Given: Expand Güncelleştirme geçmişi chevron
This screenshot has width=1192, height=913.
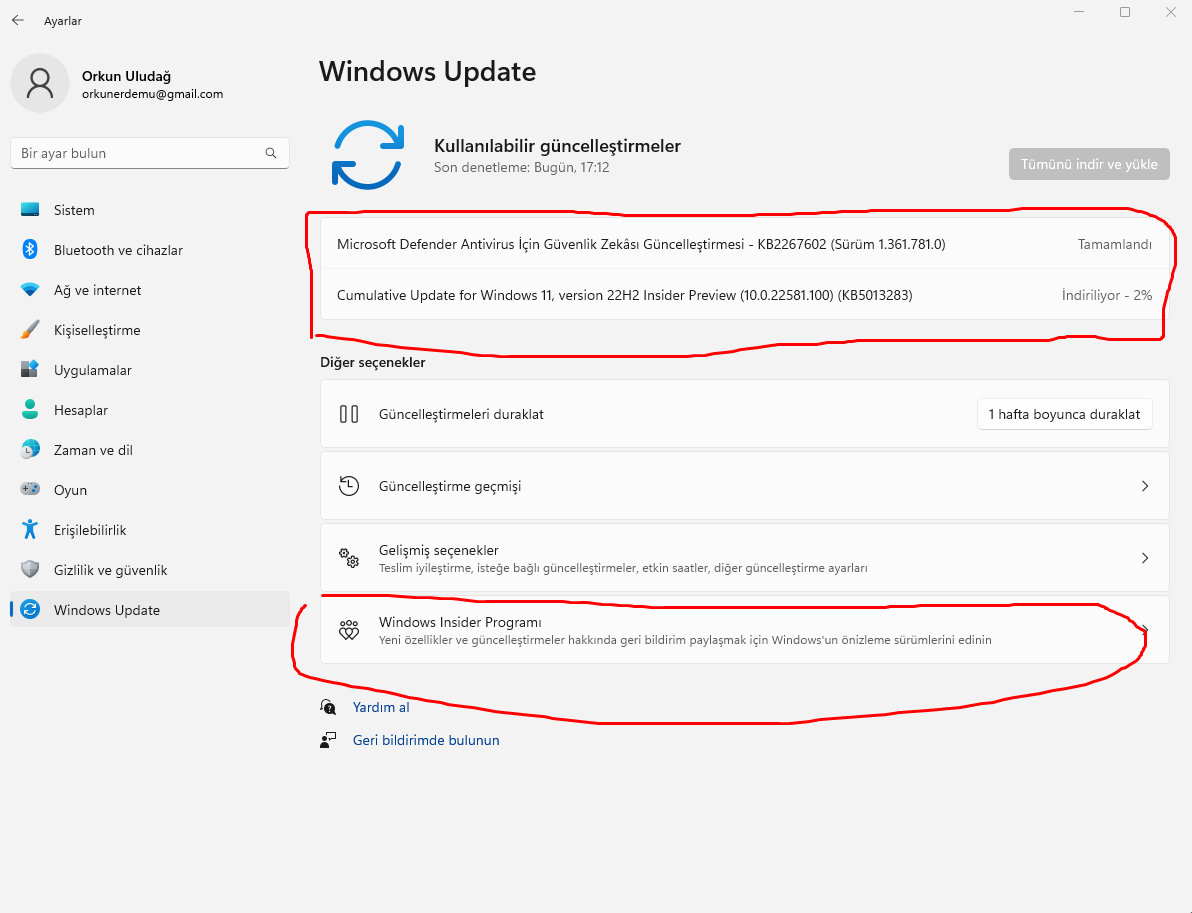Looking at the screenshot, I should pos(1145,486).
